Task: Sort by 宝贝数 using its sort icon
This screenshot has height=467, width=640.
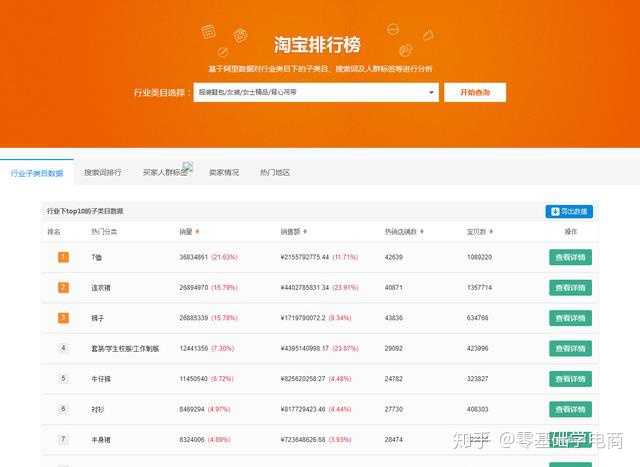Action: [x=491, y=232]
